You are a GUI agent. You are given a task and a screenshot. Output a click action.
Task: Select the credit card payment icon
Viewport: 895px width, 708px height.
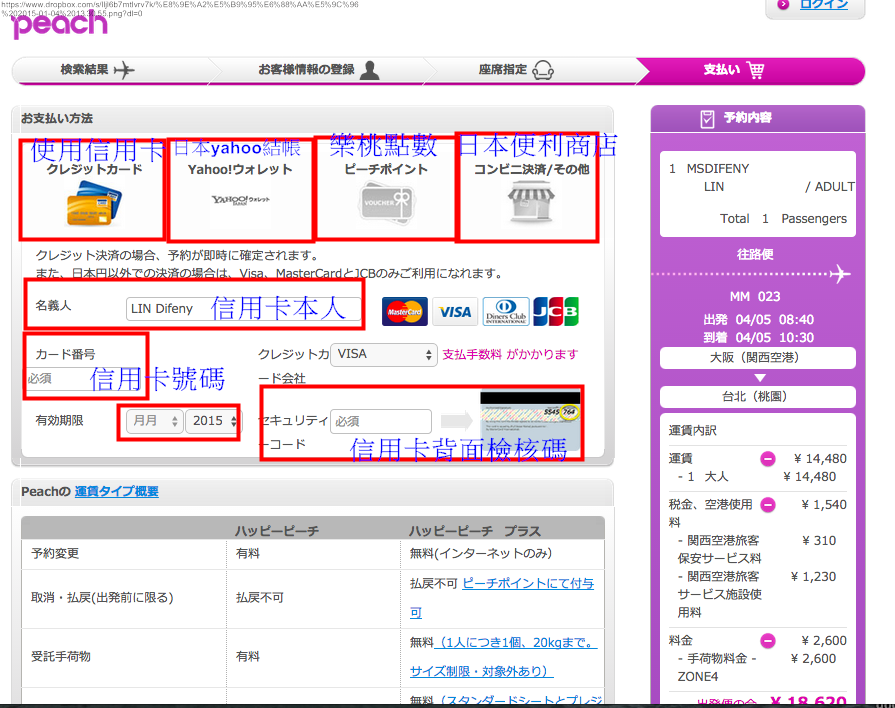(x=94, y=203)
